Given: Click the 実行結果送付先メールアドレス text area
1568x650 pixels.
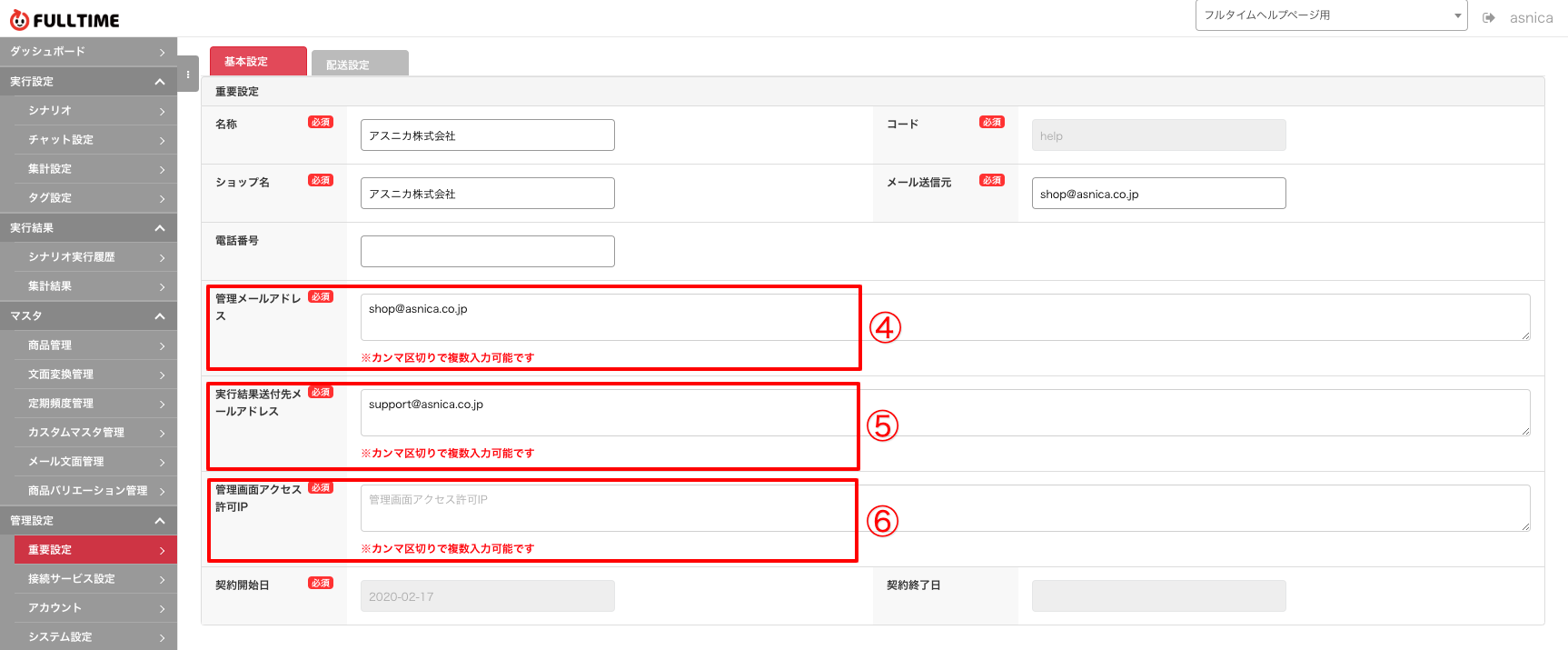Looking at the screenshot, I should pos(946,413).
